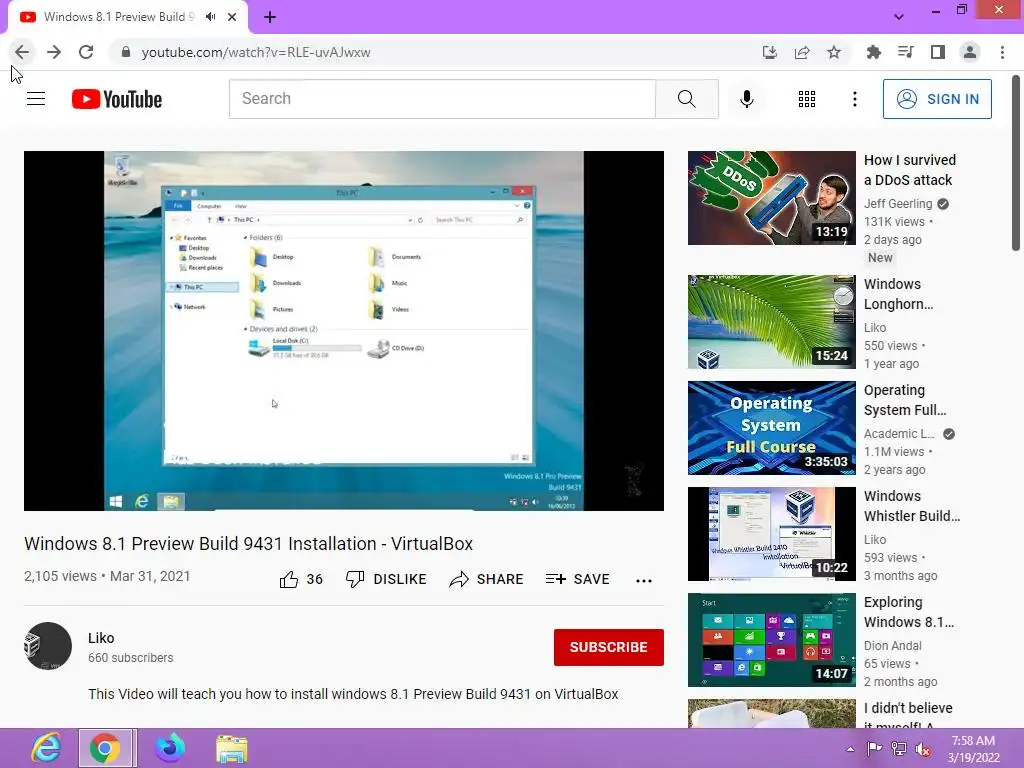Launch Firefox from the taskbar

(x=170, y=748)
